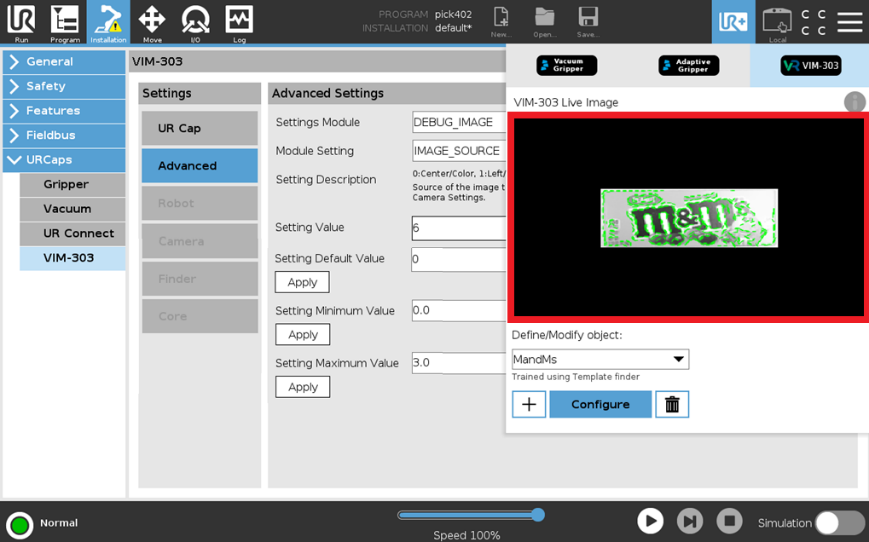Click Apply below Setting Minimum Value
869x542 pixels.
pyautogui.click(x=303, y=335)
